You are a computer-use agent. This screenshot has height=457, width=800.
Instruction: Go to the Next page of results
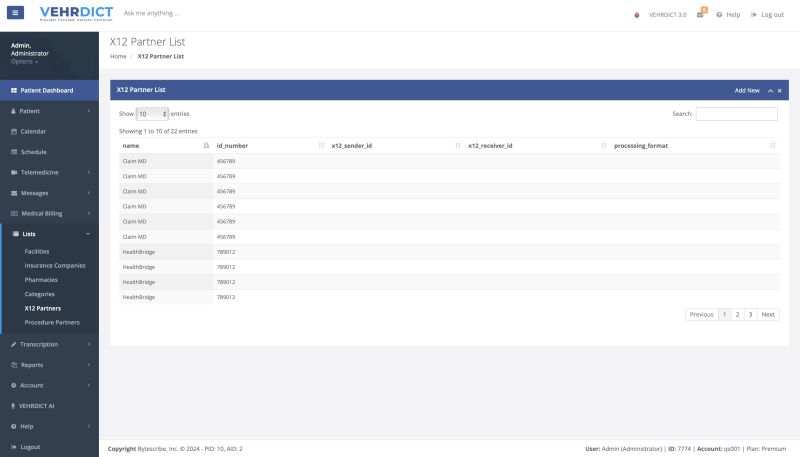point(767,314)
